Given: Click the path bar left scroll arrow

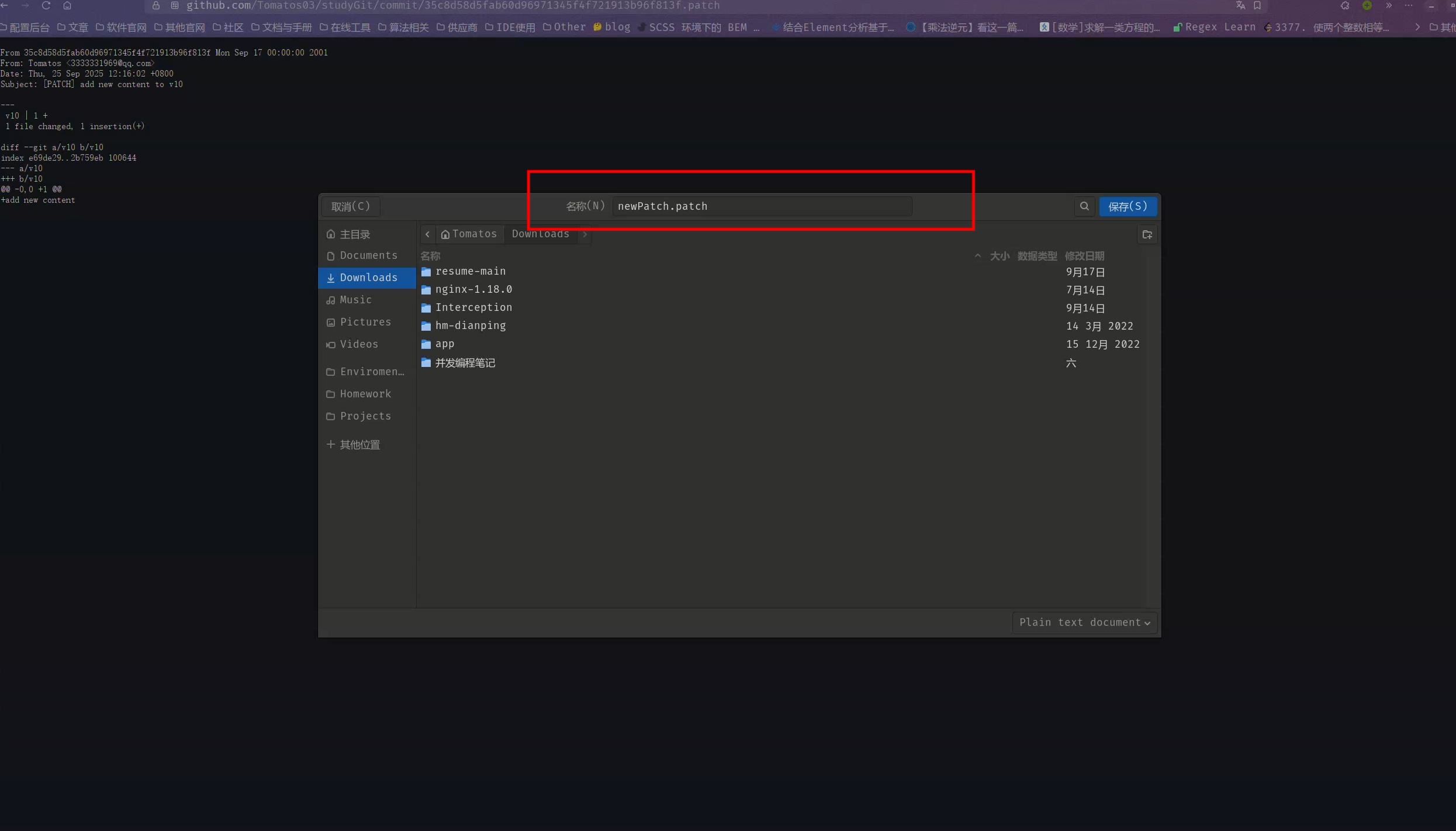Looking at the screenshot, I should point(427,234).
